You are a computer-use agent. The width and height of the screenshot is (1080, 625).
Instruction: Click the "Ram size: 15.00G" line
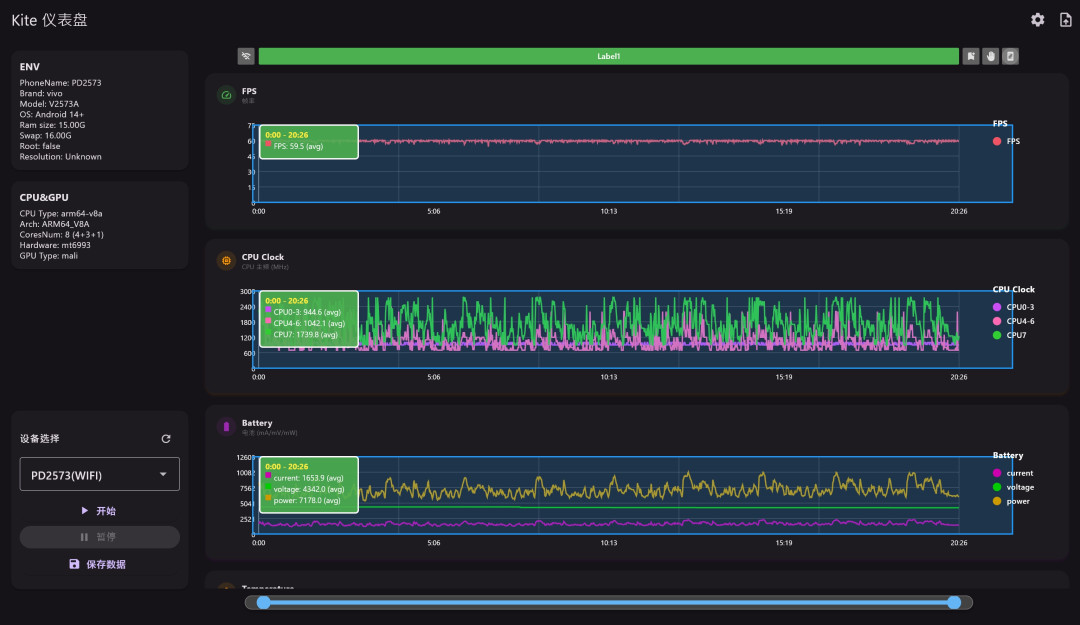pyautogui.click(x=52, y=125)
